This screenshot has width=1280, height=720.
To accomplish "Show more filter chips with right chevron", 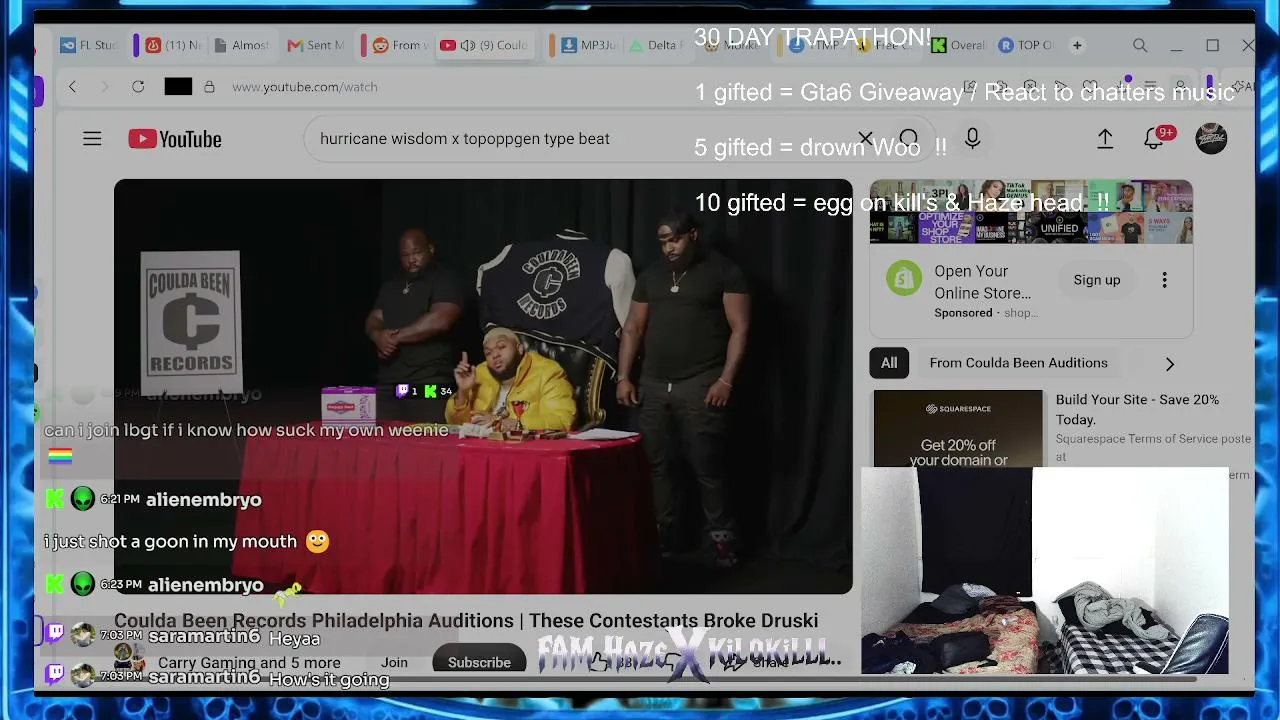I will 1170,364.
